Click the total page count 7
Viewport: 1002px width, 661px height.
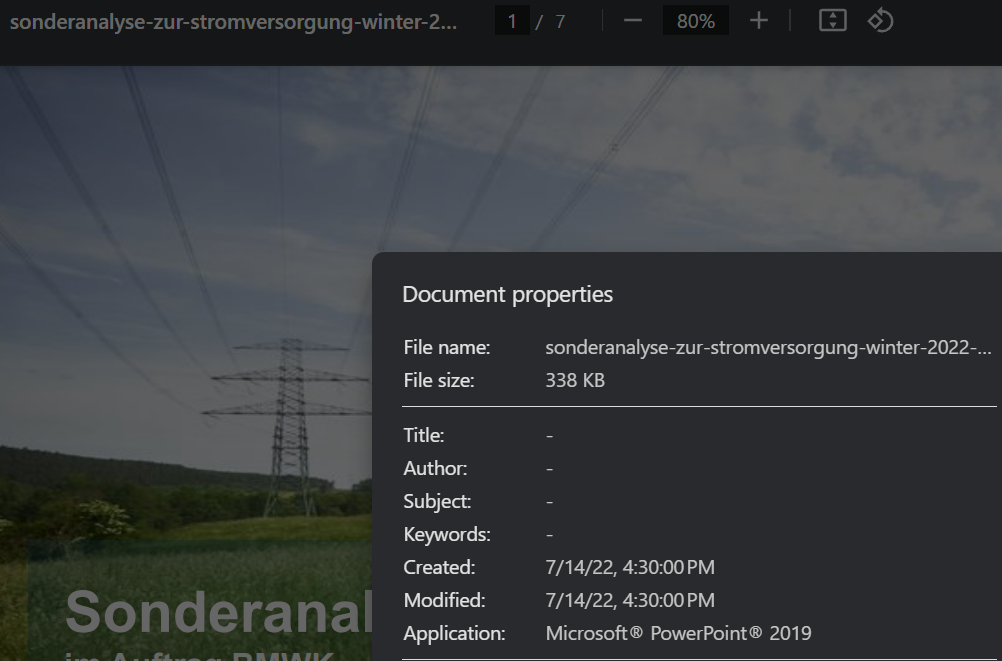560,22
